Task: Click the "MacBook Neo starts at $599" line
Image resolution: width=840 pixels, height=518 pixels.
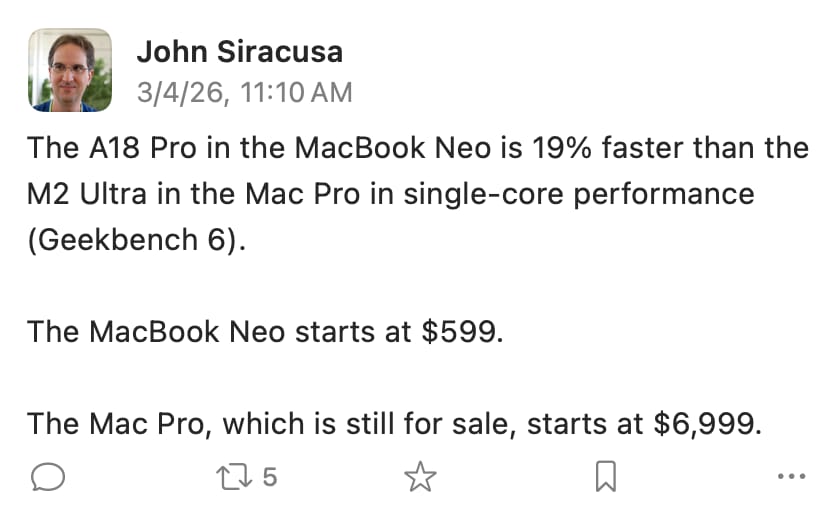Action: (262, 331)
